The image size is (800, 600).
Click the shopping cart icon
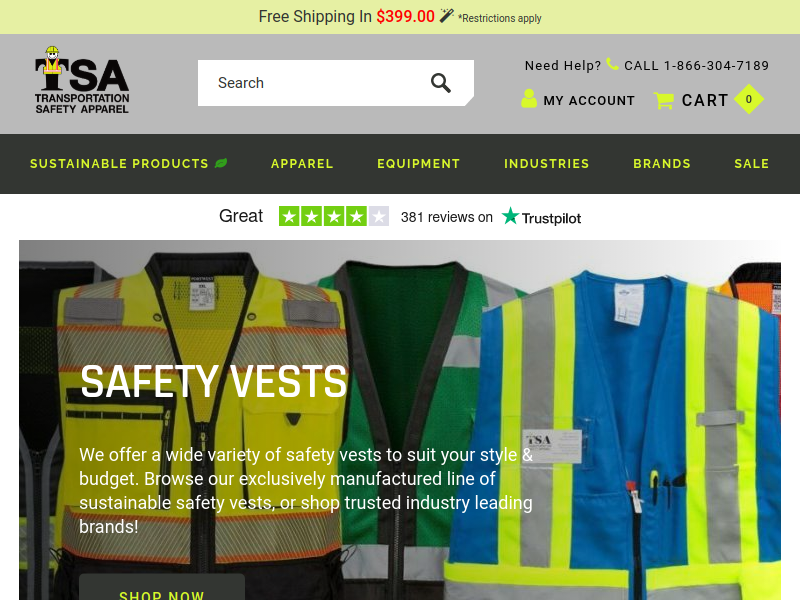[x=664, y=100]
